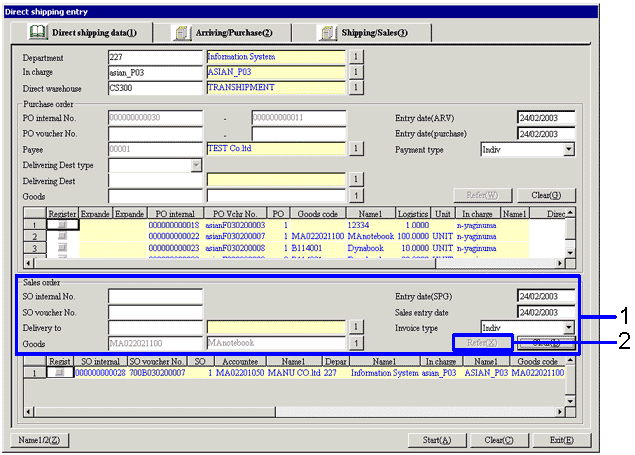Click the Name1/2(Z) button
Viewport: 635px width, 455px height.
click(39, 440)
